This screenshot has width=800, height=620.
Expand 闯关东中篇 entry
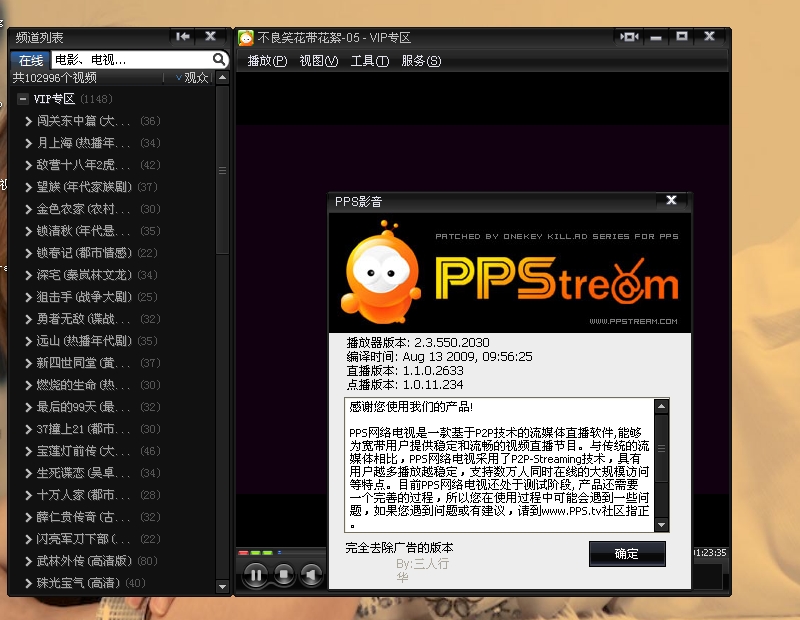pyautogui.click(x=29, y=121)
